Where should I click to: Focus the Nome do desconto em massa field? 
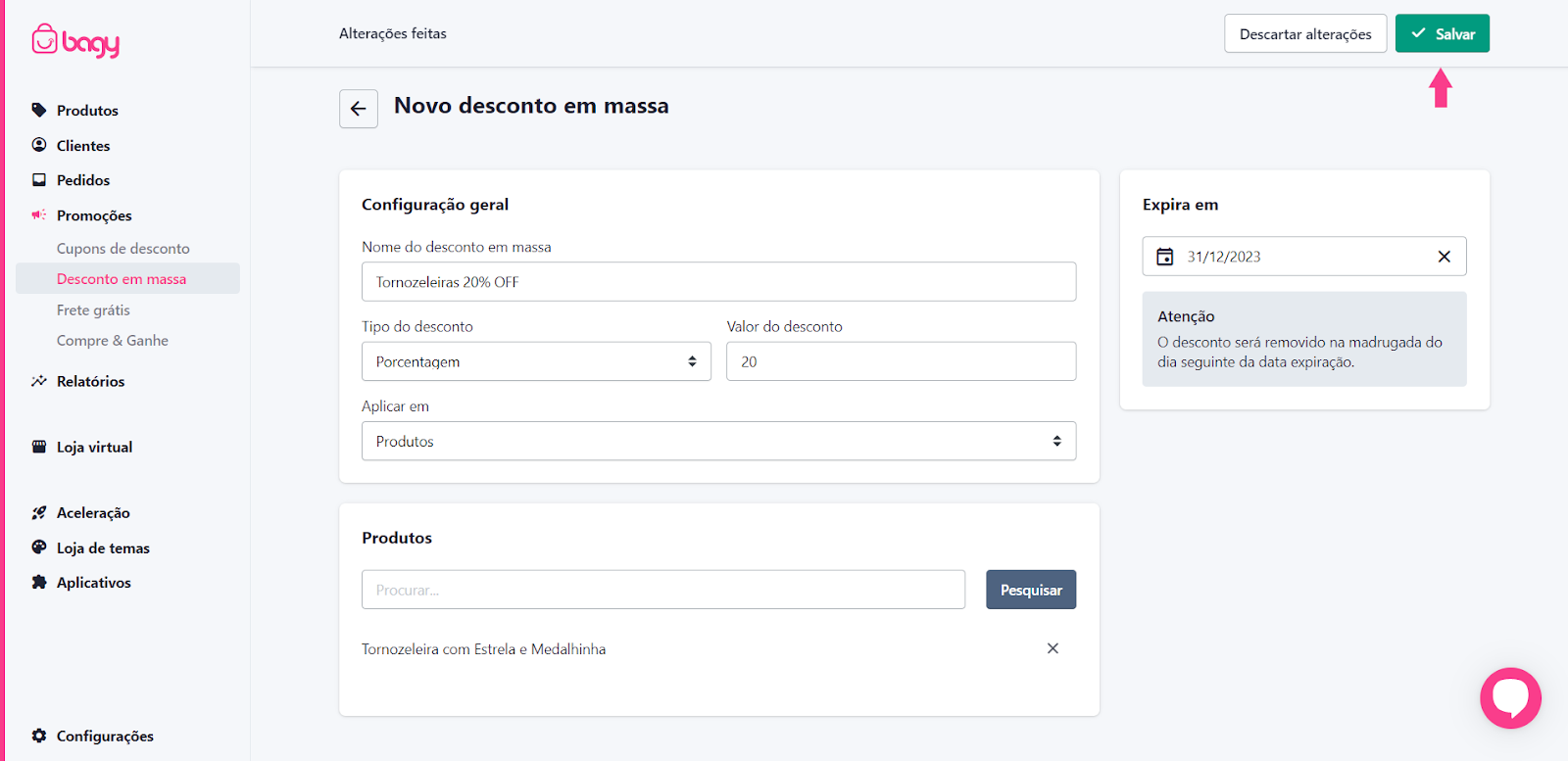[718, 281]
